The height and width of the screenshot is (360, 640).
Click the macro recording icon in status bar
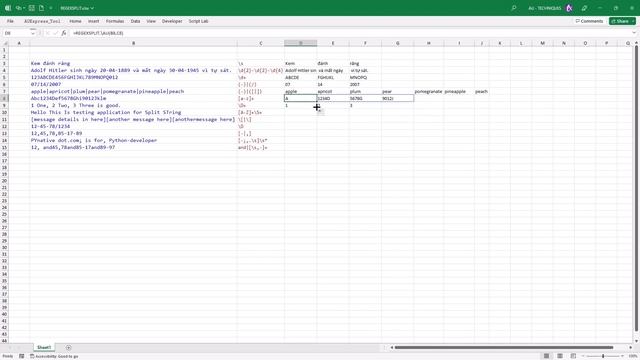(x=22, y=356)
